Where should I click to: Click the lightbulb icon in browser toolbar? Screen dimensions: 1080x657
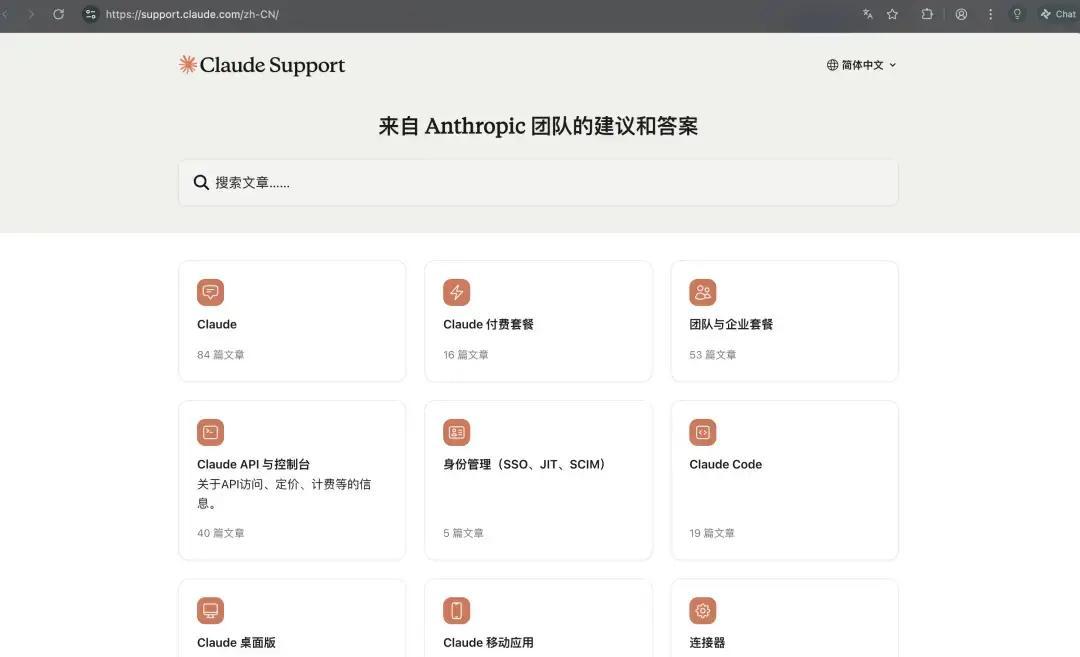[1017, 14]
